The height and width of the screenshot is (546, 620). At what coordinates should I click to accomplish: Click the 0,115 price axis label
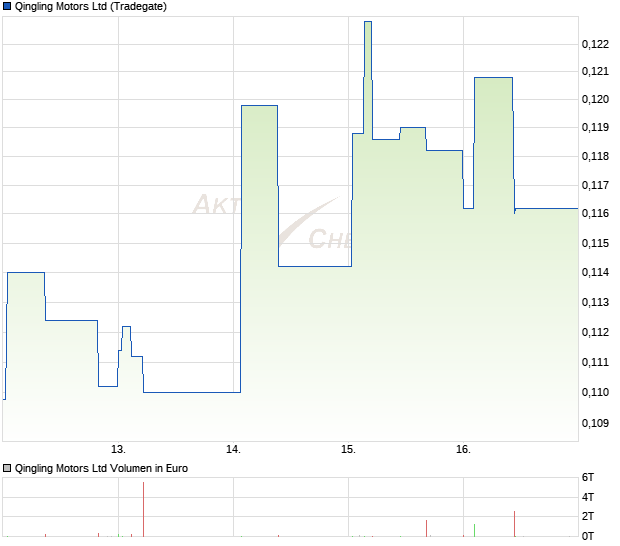(x=595, y=243)
